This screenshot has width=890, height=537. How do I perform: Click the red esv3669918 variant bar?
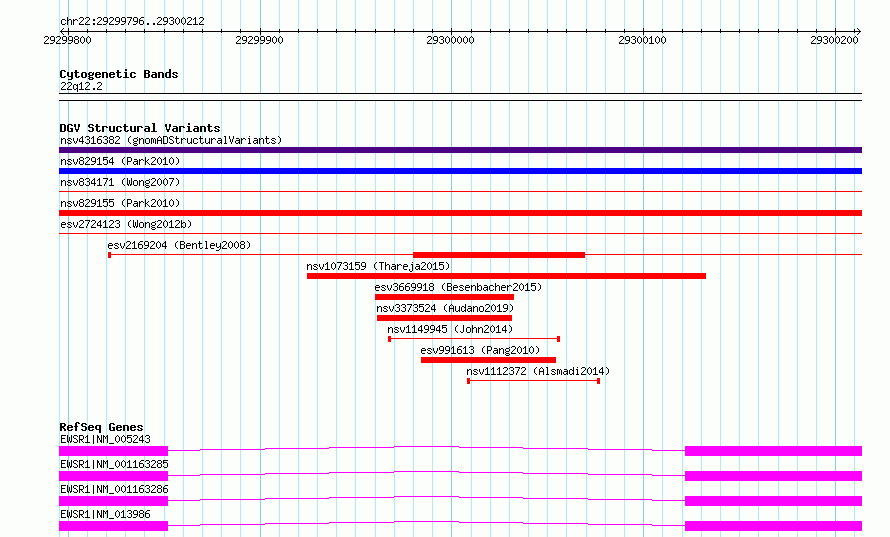pos(444,297)
